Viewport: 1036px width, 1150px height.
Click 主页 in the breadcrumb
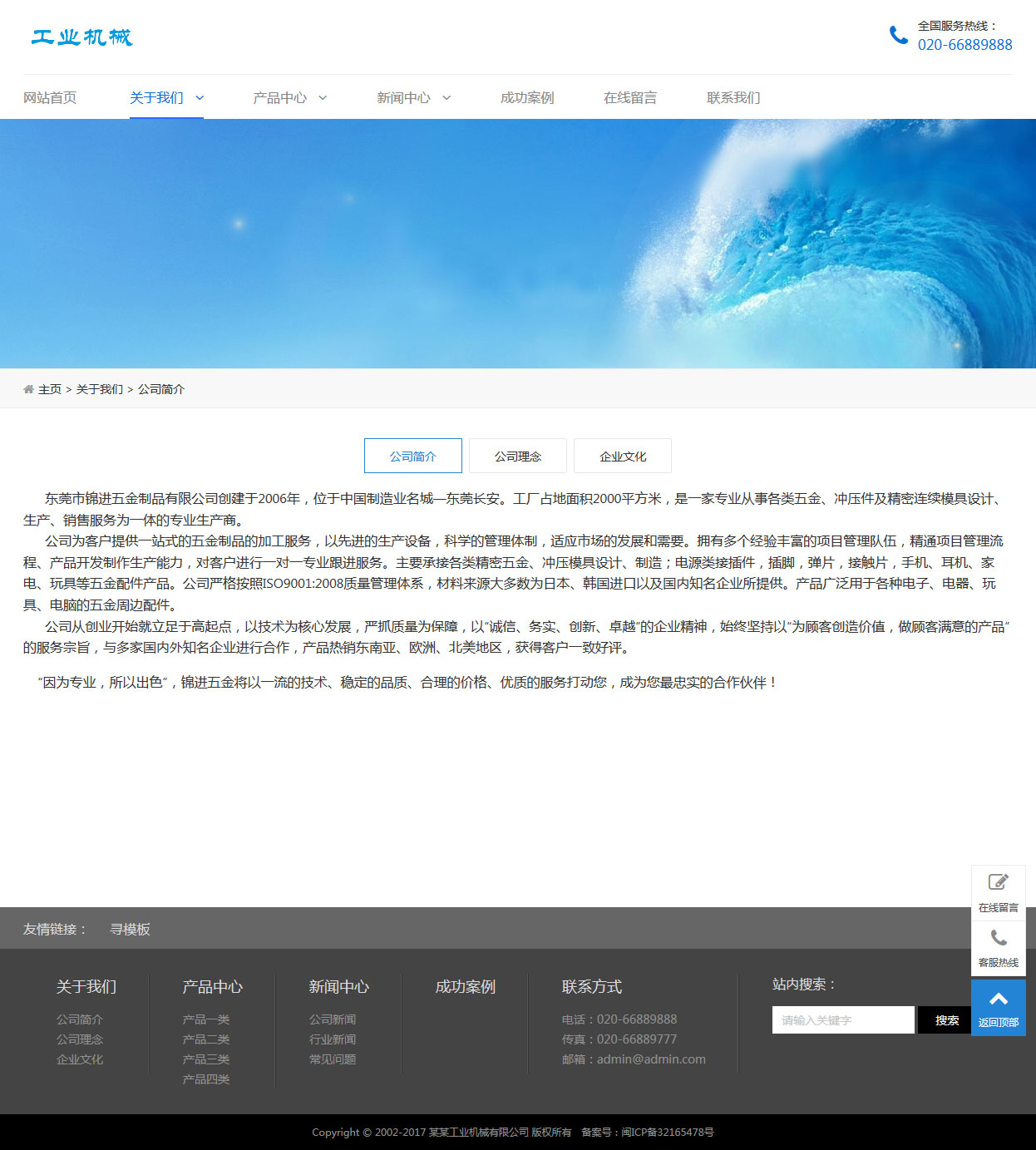coord(50,389)
